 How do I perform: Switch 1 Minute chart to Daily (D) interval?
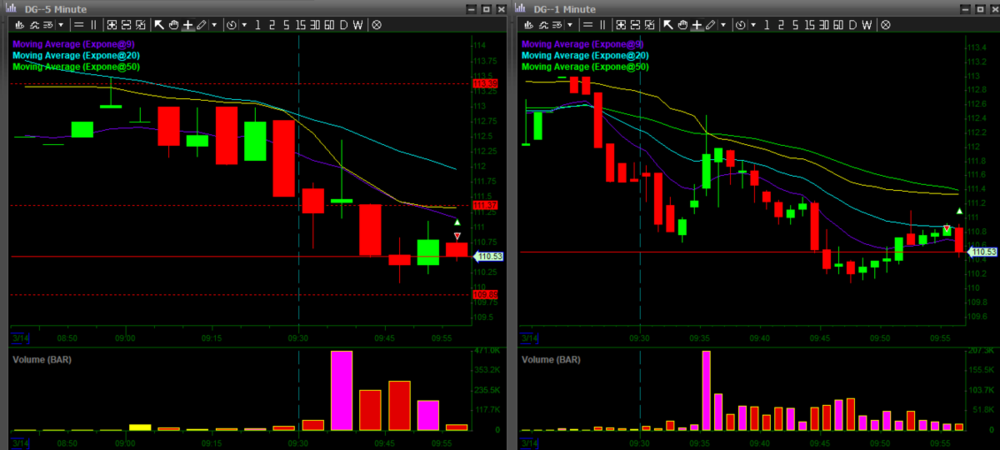853,24
